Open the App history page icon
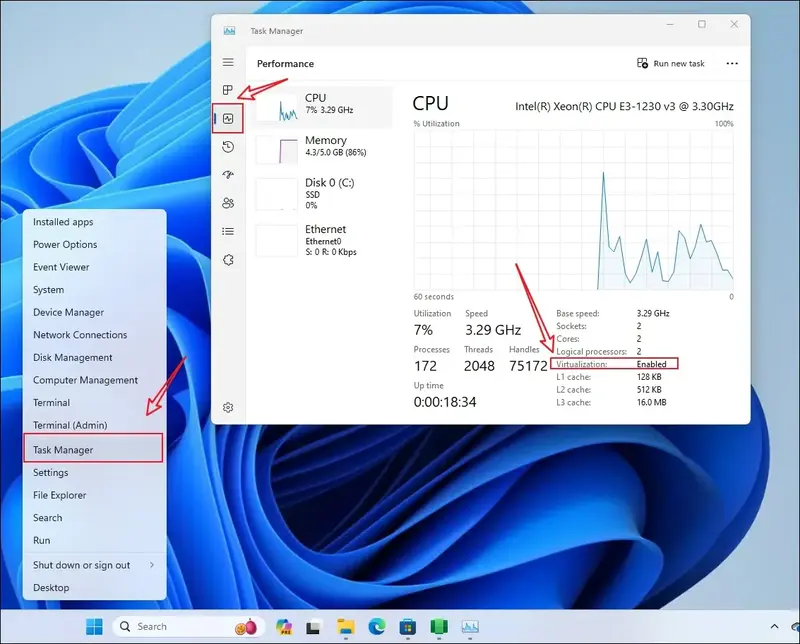The image size is (800, 644). 228,147
